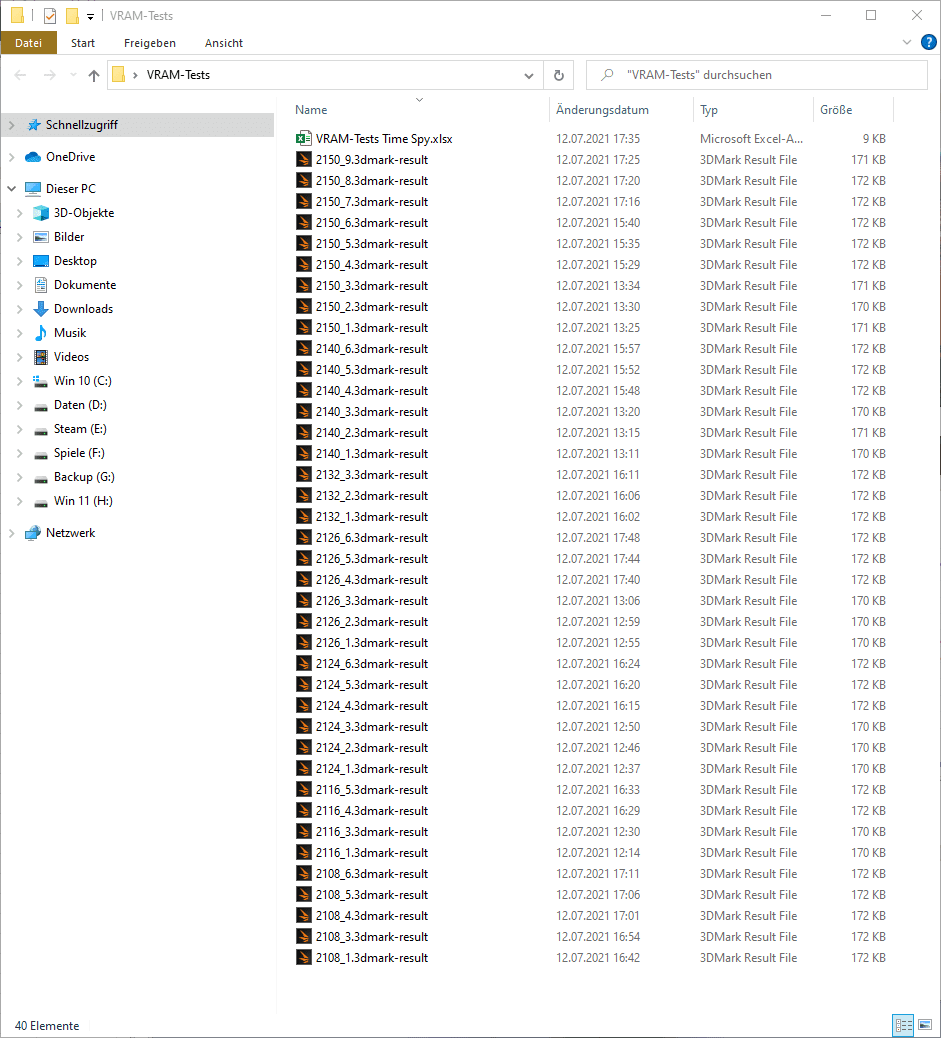This screenshot has height=1038, width=941.
Task: Open the Datei menu
Action: click(x=28, y=43)
